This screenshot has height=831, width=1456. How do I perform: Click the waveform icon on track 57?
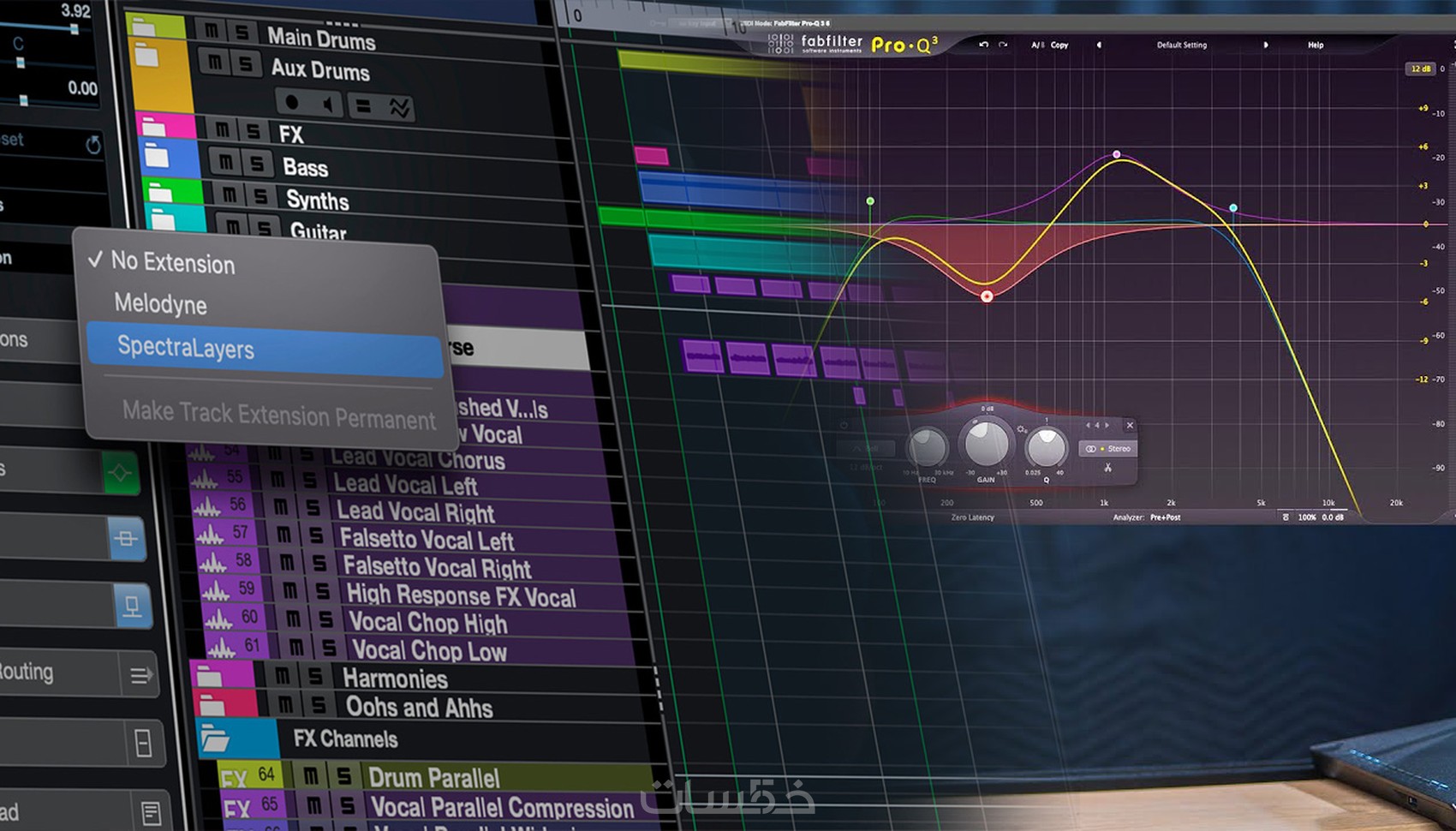tap(210, 535)
